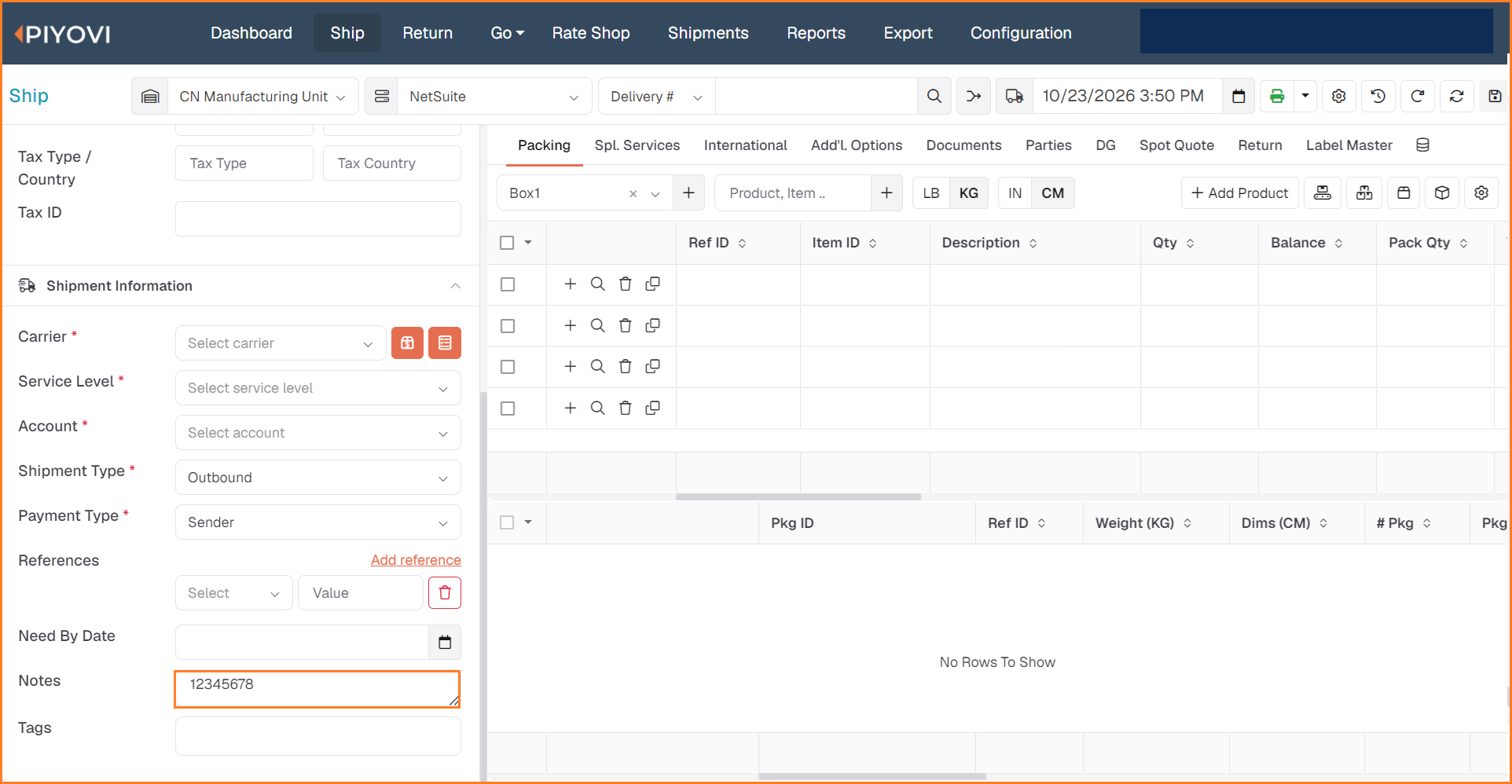Viewport: 1512px width, 784px height.
Task: Check the fourth product row checkbox
Action: coord(508,408)
